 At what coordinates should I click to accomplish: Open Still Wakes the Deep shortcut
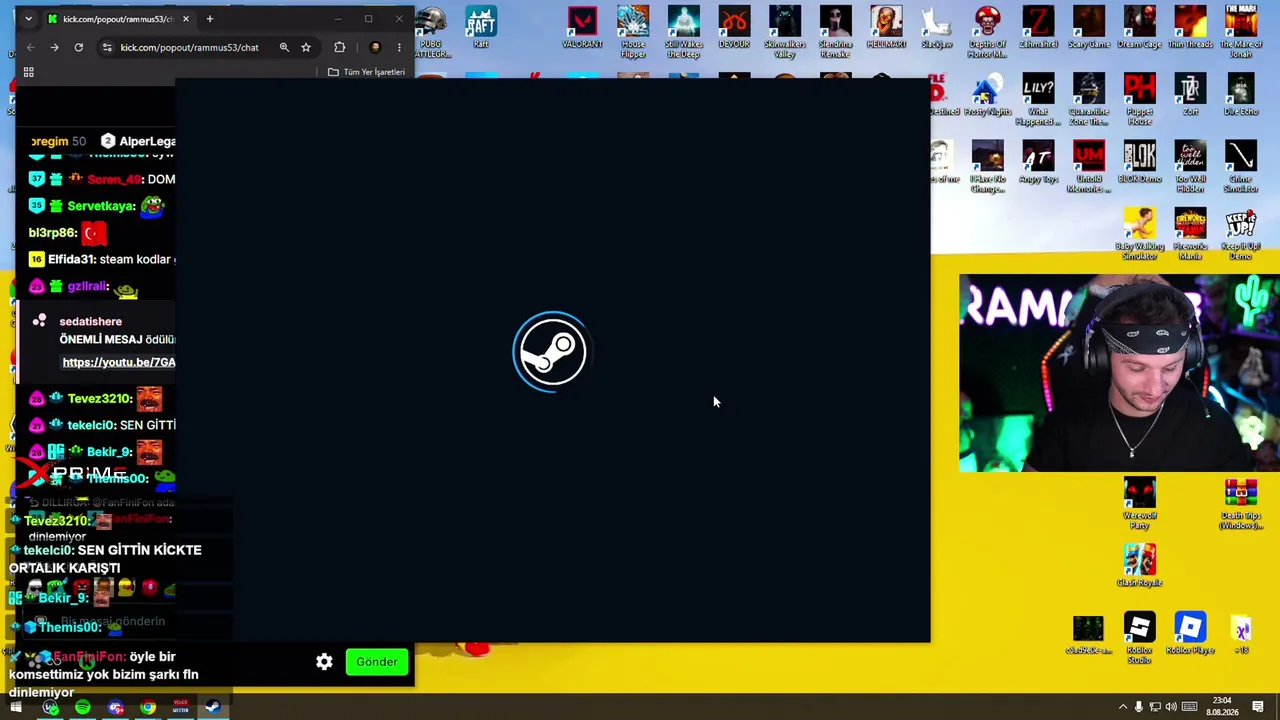click(x=684, y=31)
